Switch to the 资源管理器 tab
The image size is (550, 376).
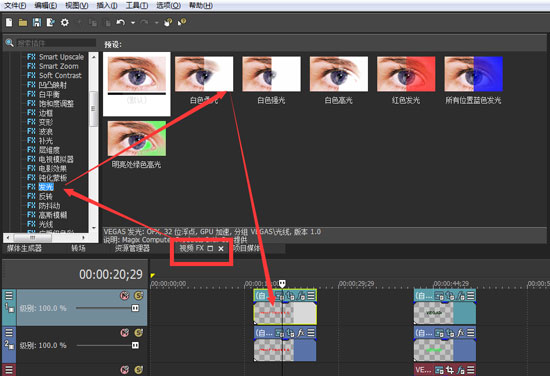click(x=132, y=248)
